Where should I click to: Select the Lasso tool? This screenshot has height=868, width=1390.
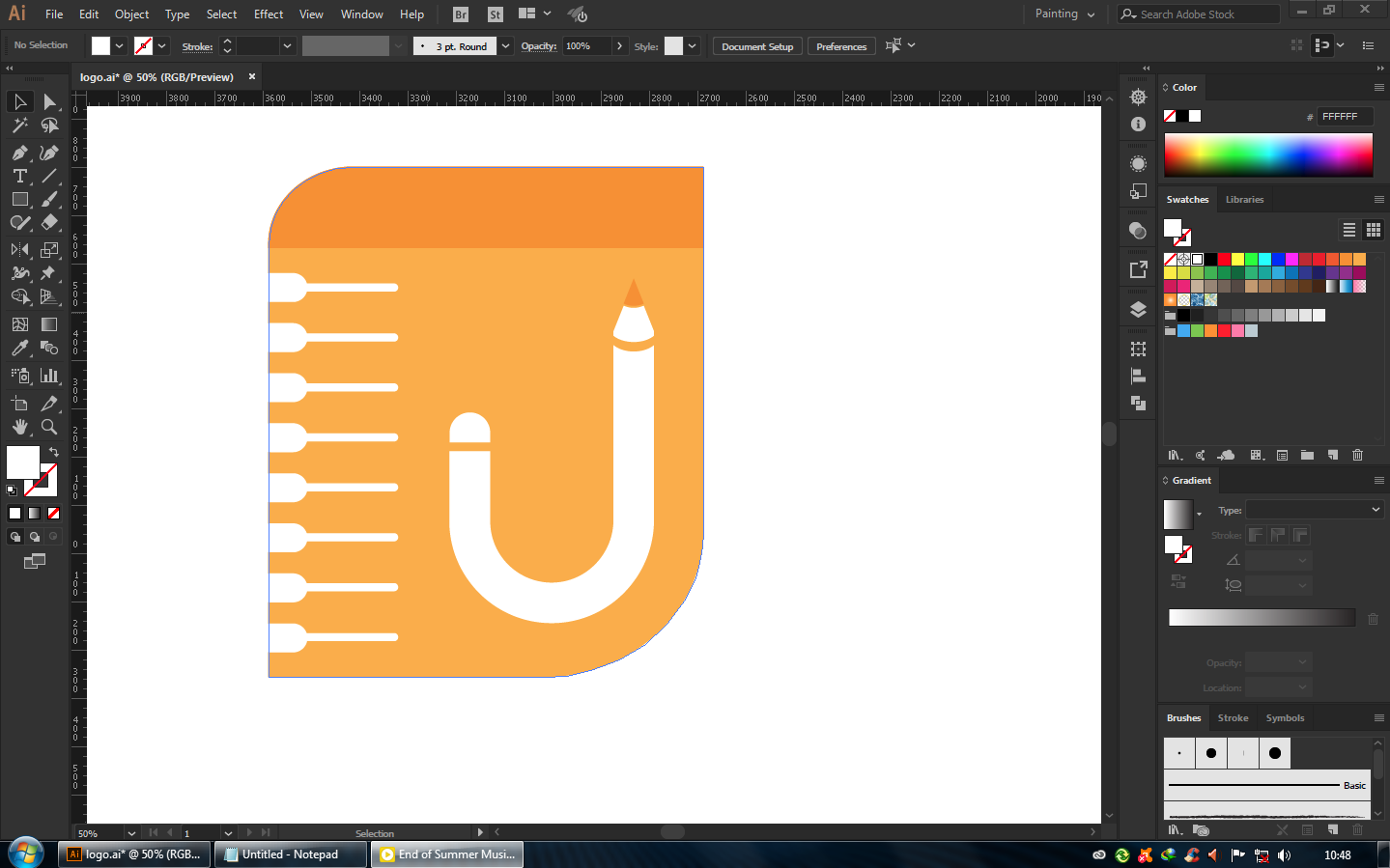(x=49, y=126)
